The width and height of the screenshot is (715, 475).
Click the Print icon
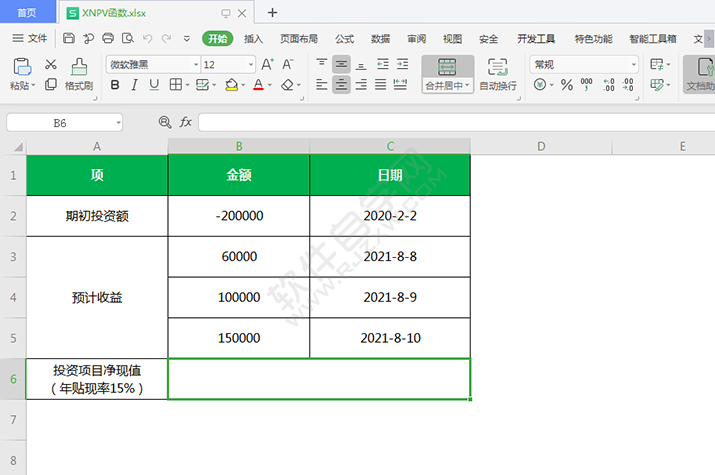click(x=108, y=38)
